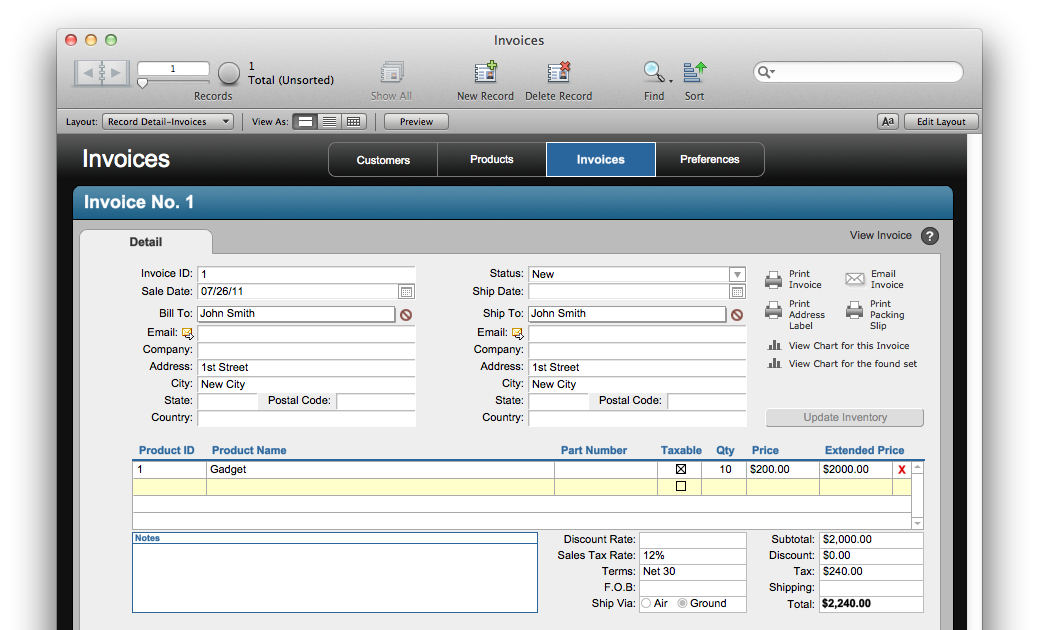Click the Sort toolbar icon

[694, 72]
